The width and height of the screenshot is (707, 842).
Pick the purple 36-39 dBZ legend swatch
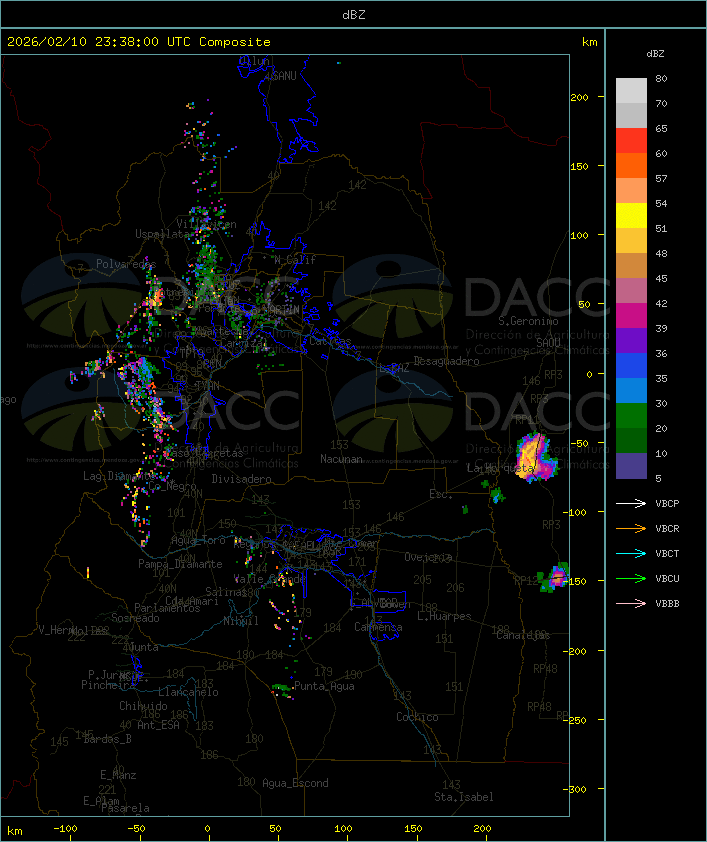631,340
